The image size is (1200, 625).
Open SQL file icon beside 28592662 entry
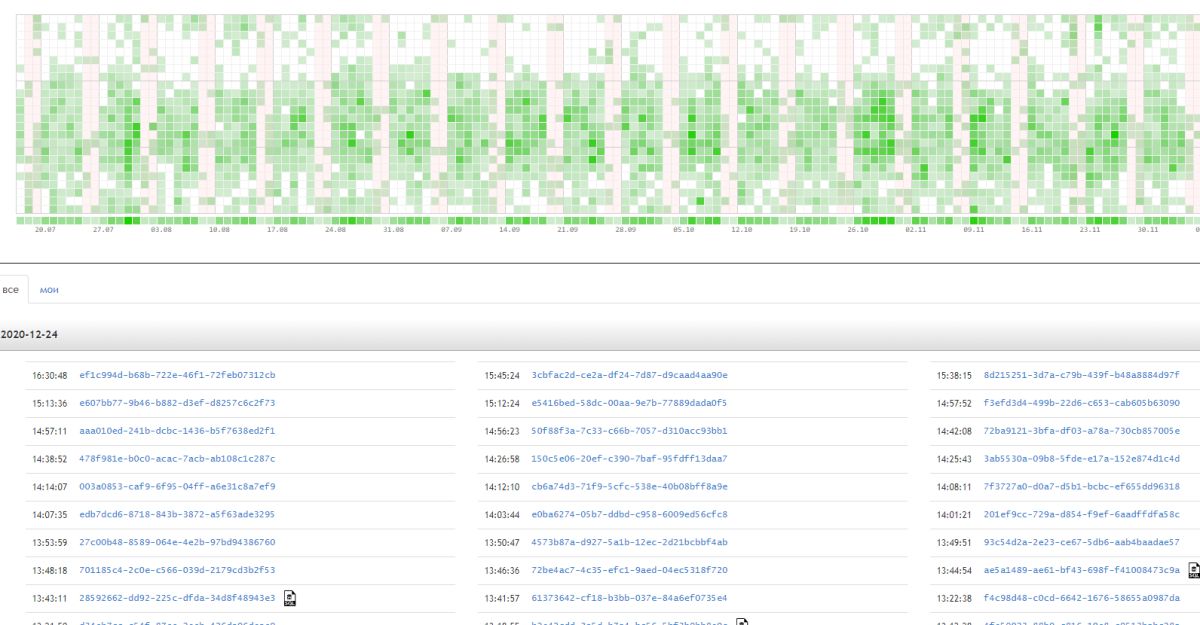[x=290, y=598]
